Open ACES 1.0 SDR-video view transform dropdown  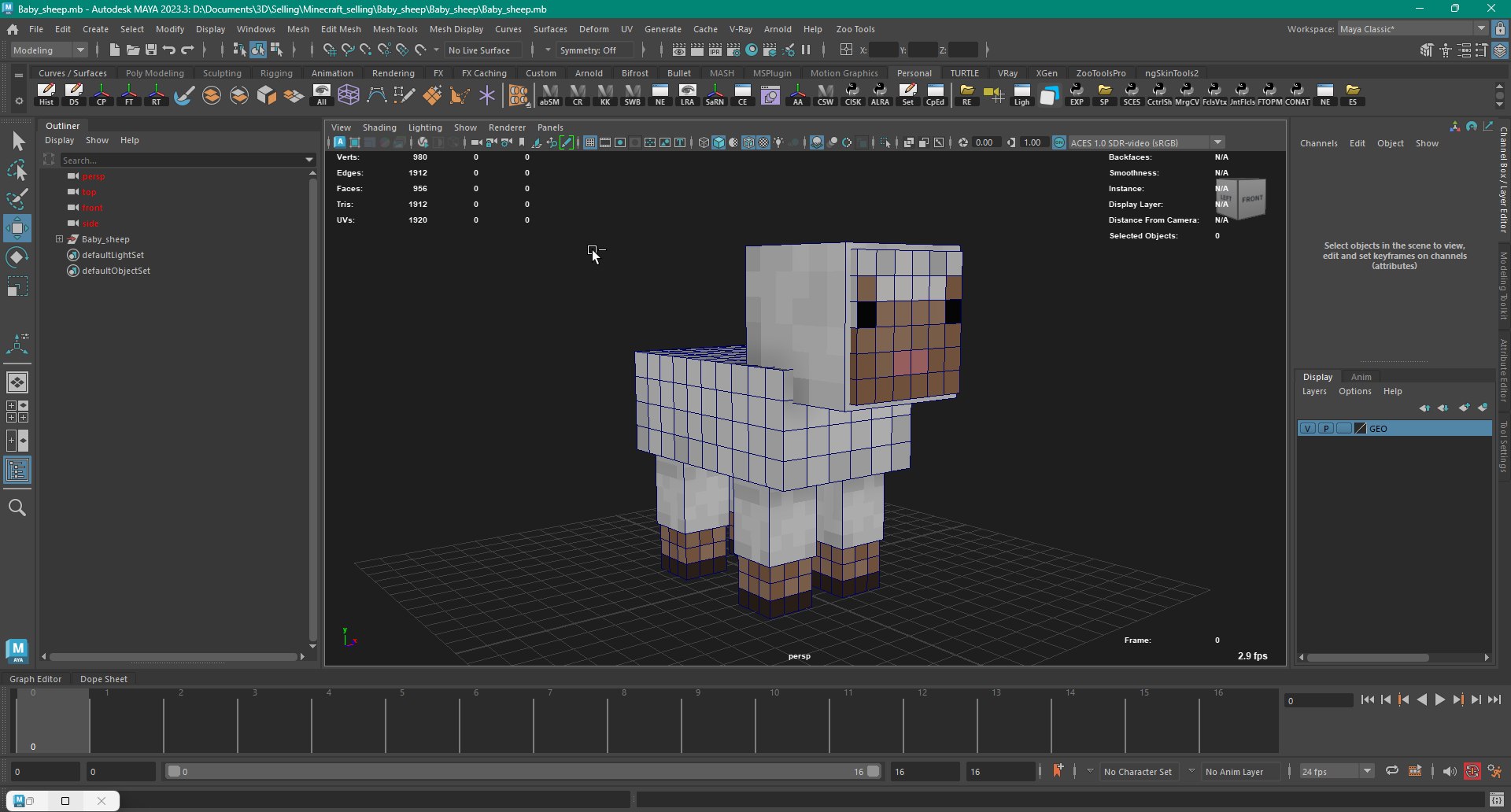coord(1146,142)
